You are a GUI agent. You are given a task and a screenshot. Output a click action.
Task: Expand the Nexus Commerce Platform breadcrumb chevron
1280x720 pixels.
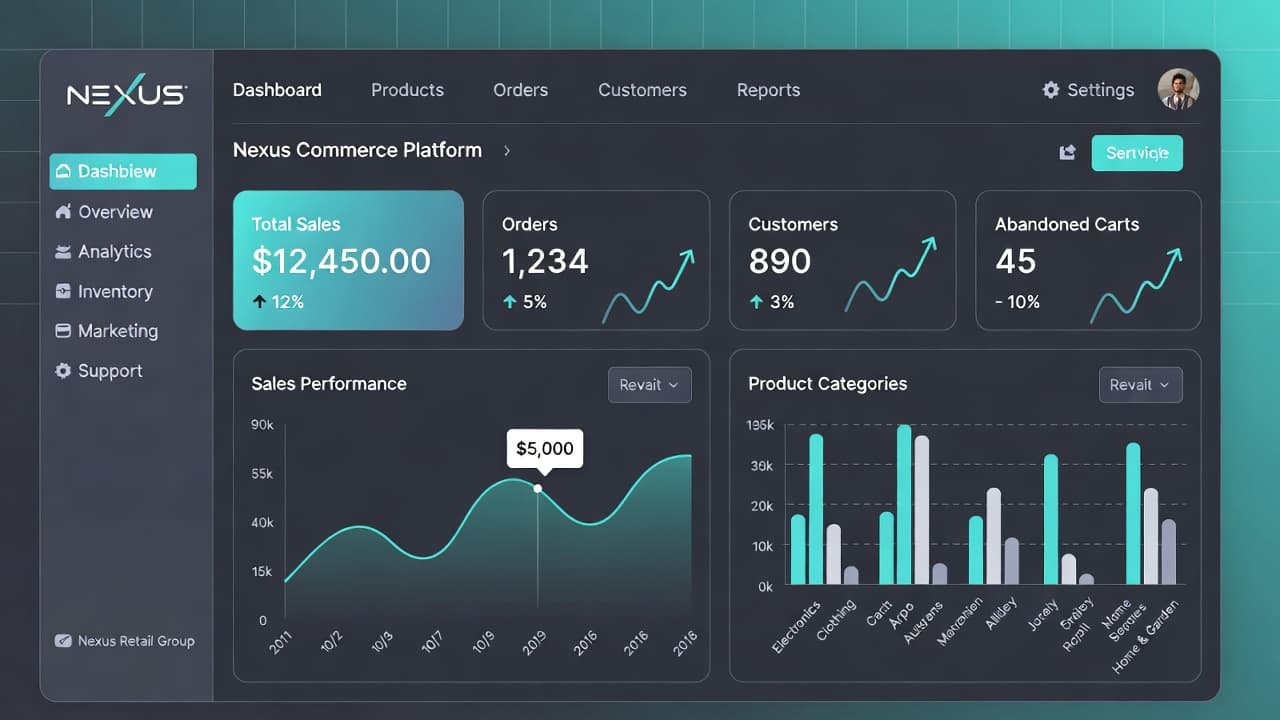[x=507, y=151]
